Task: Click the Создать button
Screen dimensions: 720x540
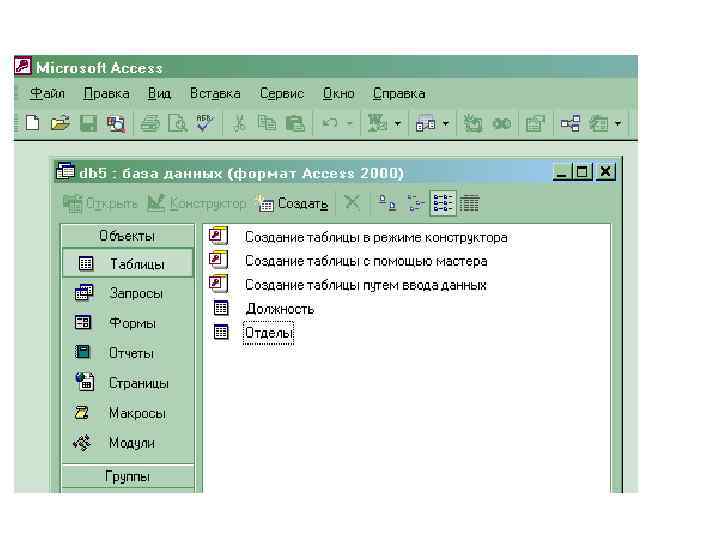Action: pos(292,202)
